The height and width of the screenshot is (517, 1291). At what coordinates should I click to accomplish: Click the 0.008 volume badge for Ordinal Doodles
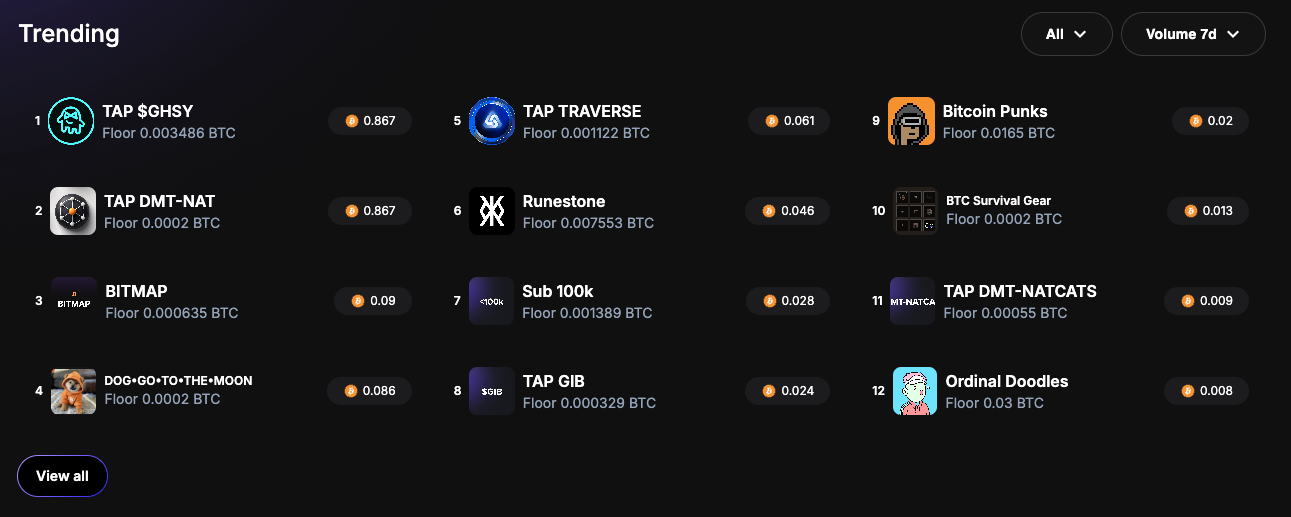pos(1207,391)
